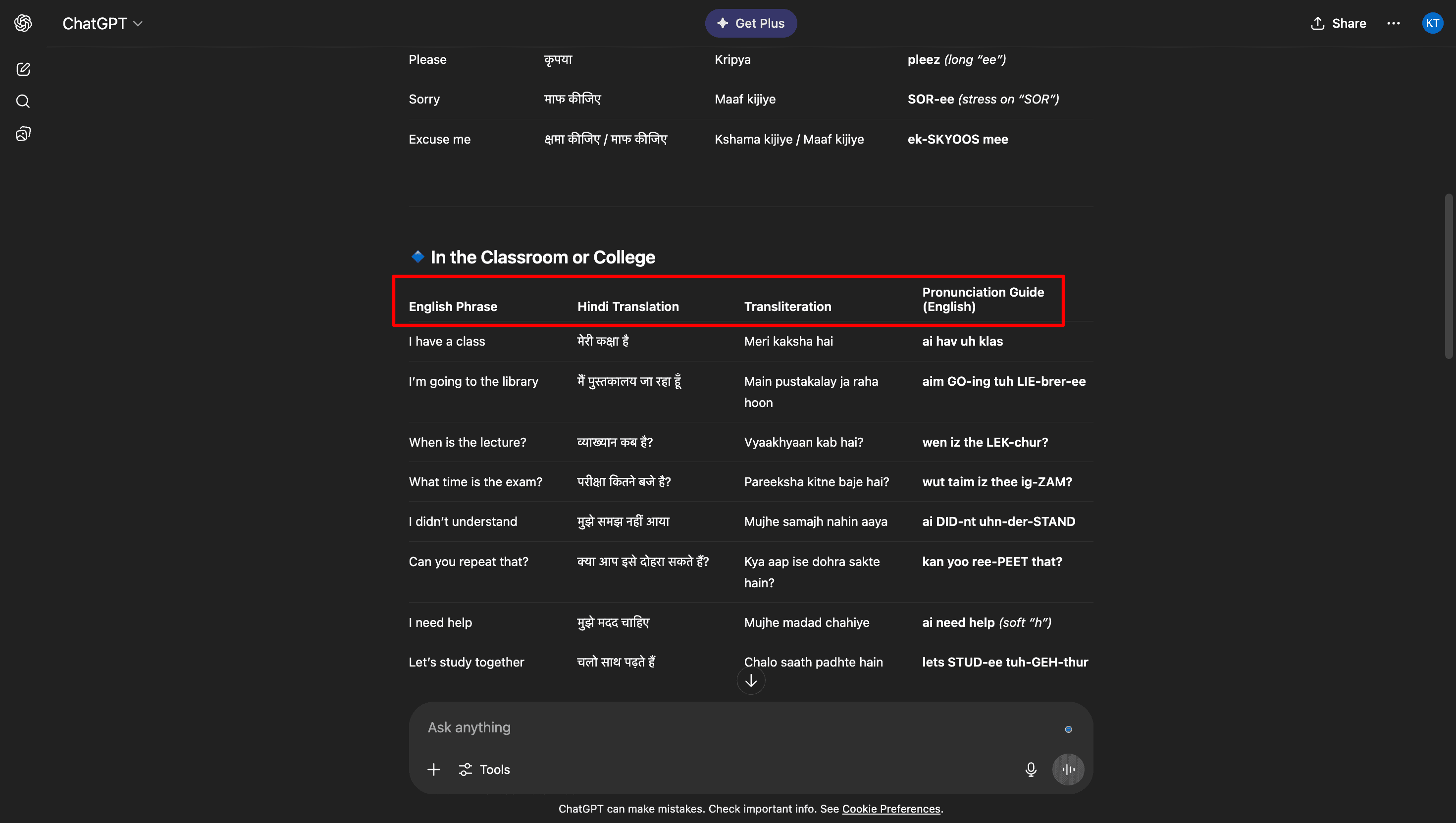Click the 'Sorry' cell

(x=424, y=100)
